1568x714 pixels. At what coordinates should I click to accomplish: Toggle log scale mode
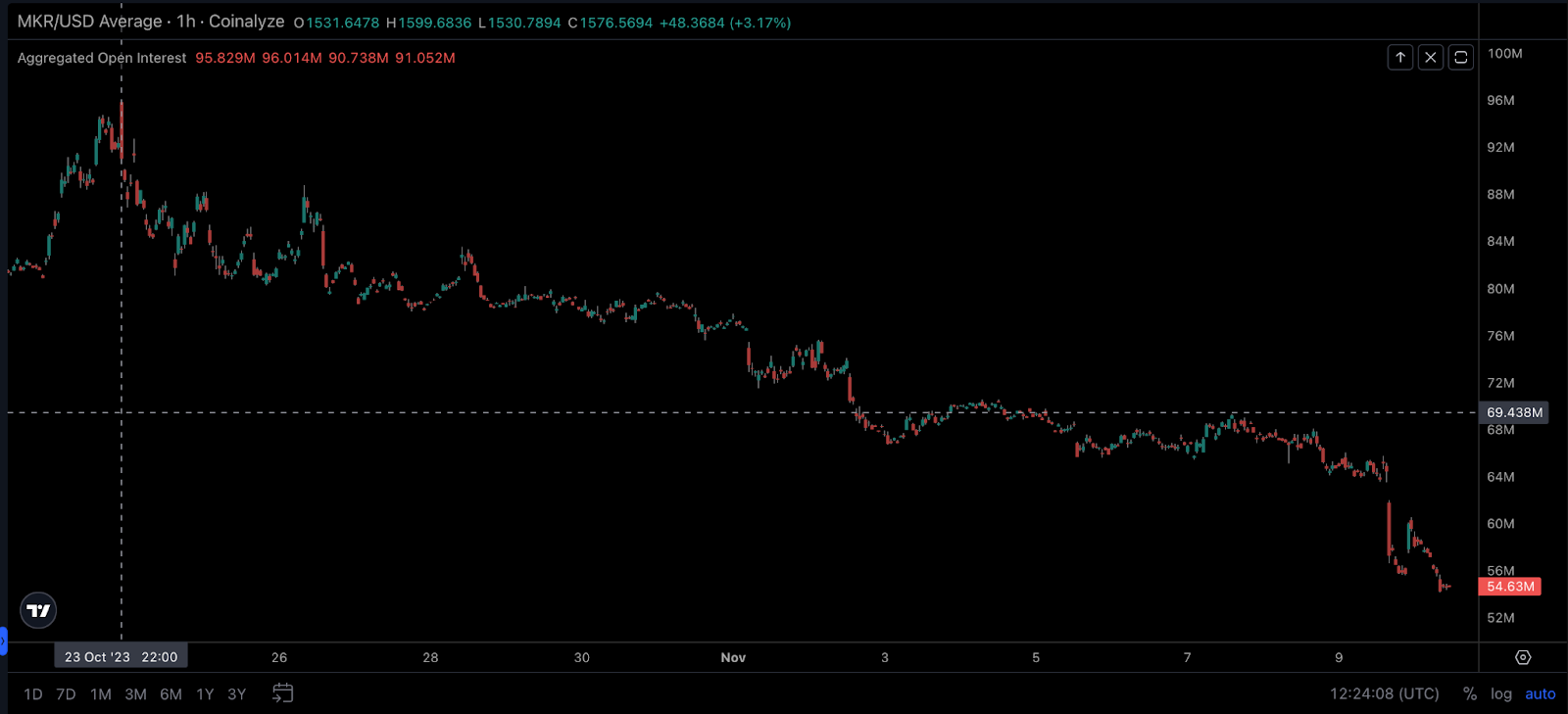tap(1500, 693)
